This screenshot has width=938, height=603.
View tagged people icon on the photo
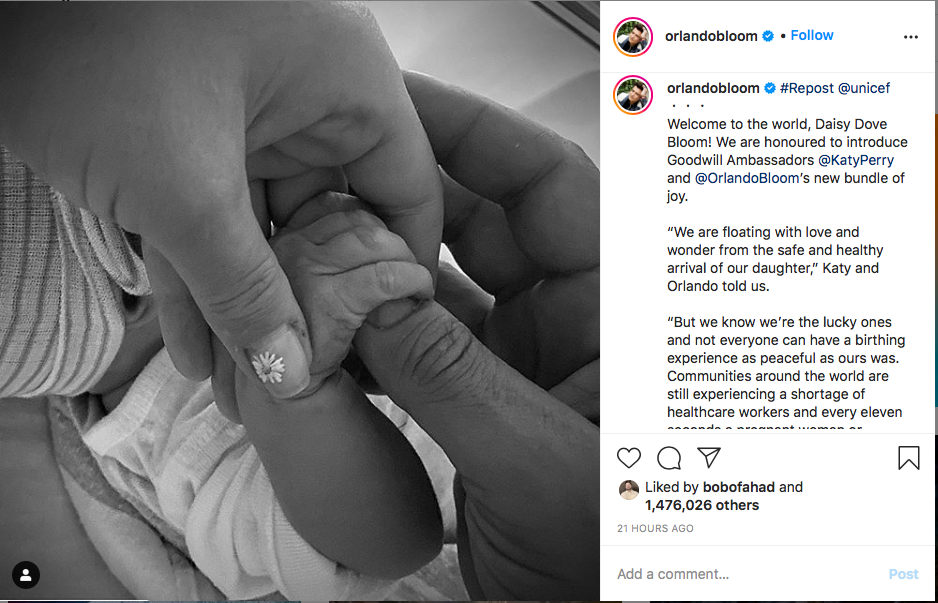pyautogui.click(x=26, y=575)
